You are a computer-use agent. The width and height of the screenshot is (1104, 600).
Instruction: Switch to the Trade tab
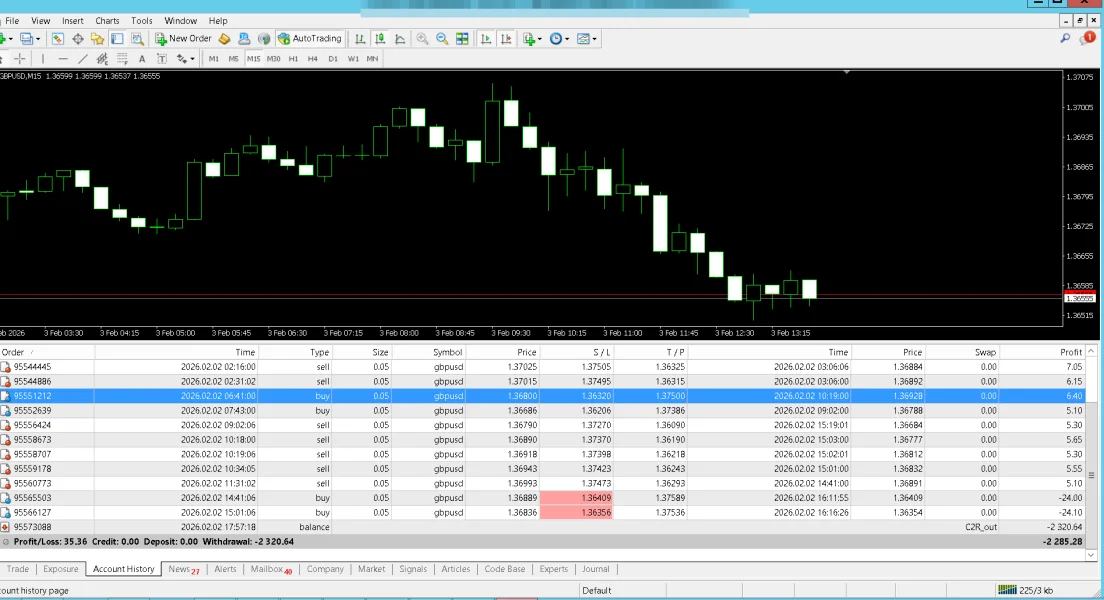click(x=18, y=569)
